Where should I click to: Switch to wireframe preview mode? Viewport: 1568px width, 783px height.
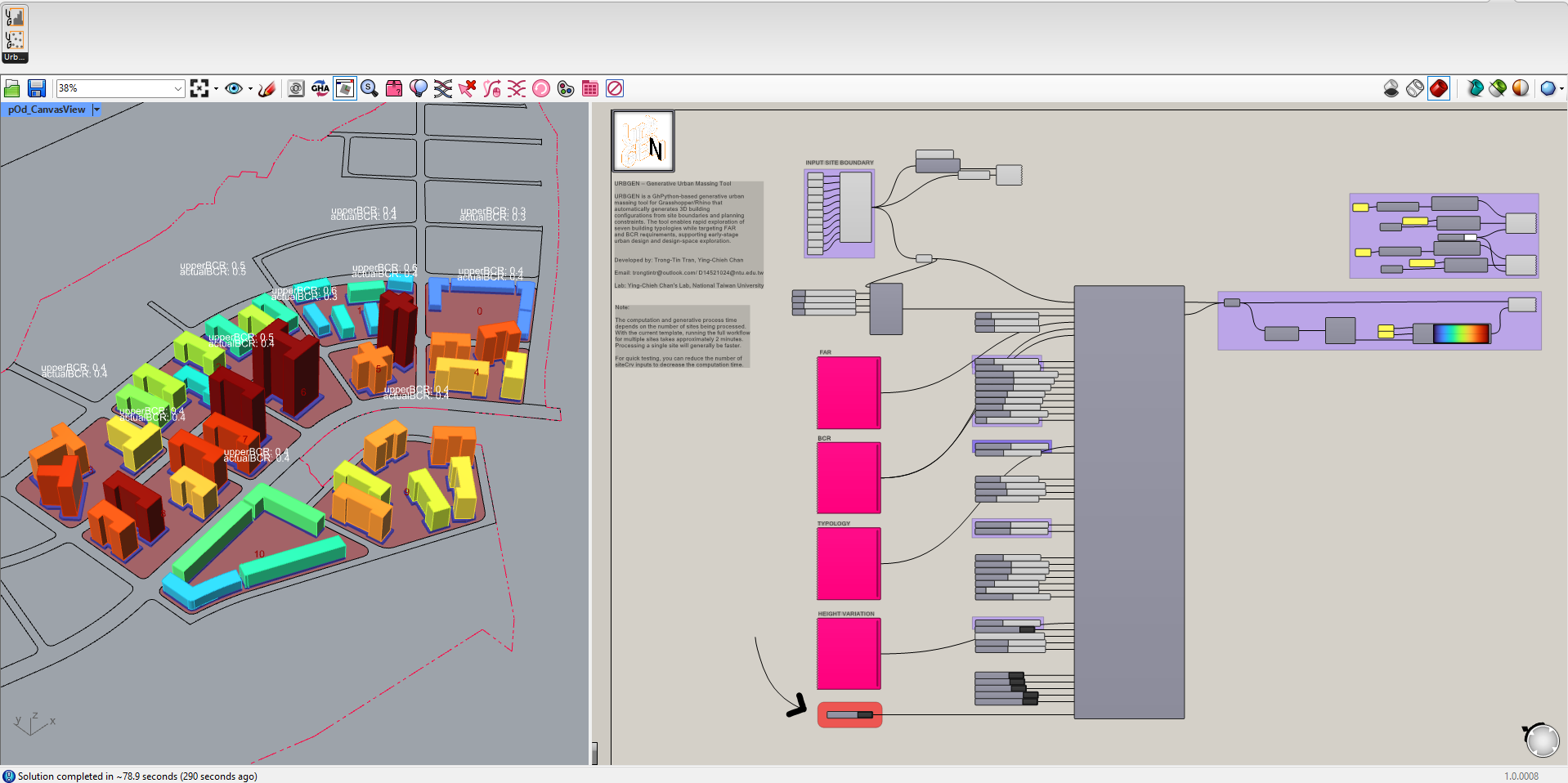pyautogui.click(x=1415, y=88)
